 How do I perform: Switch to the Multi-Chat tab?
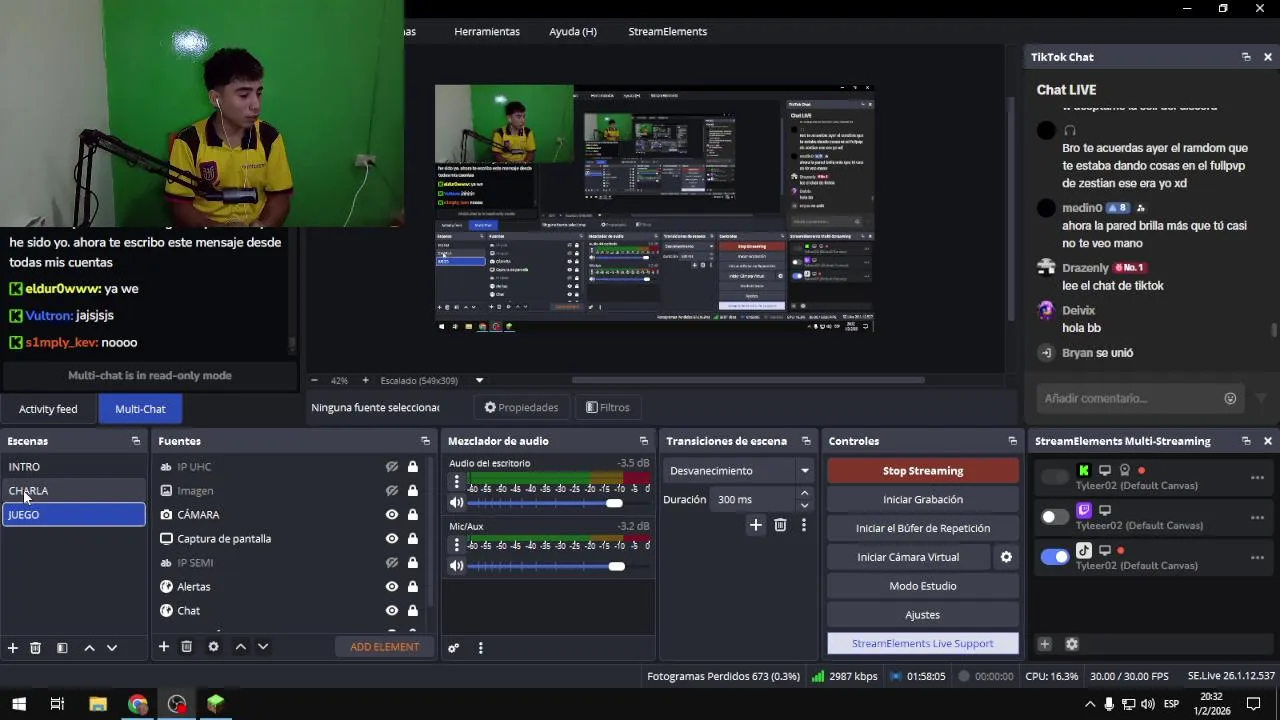pyautogui.click(x=140, y=409)
